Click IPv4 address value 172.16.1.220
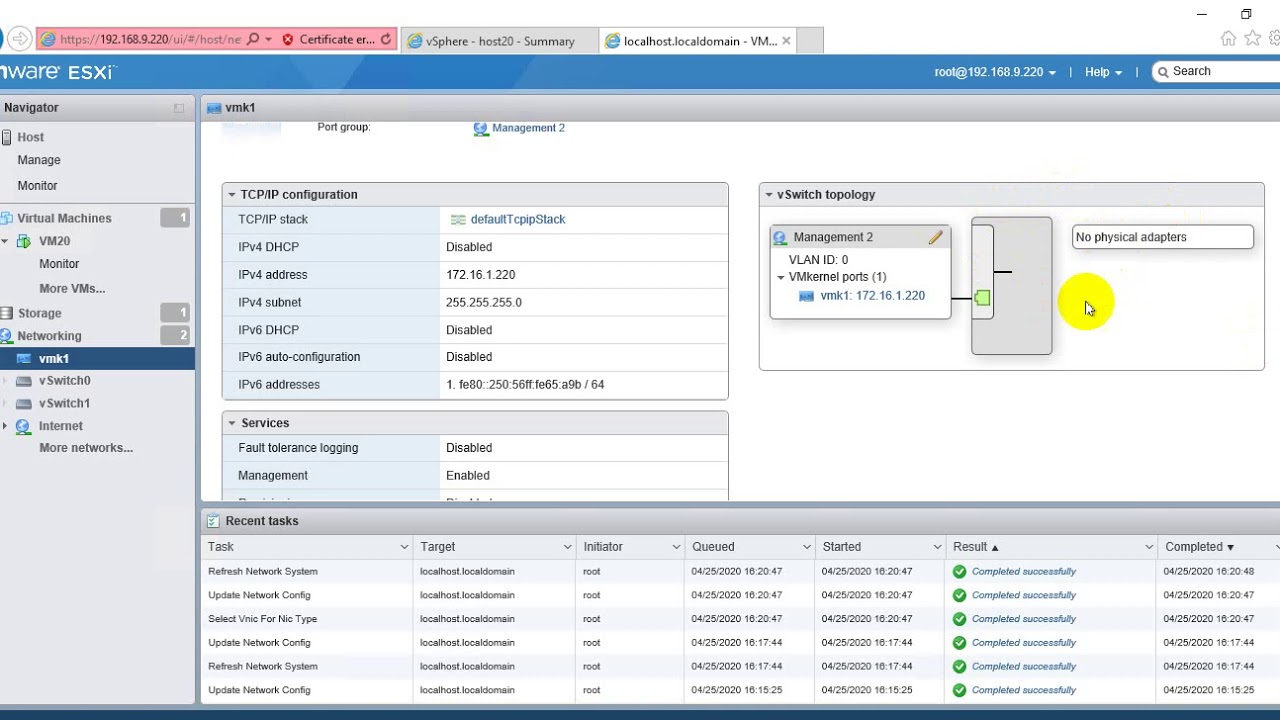This screenshot has height=720, width=1280. (480, 275)
